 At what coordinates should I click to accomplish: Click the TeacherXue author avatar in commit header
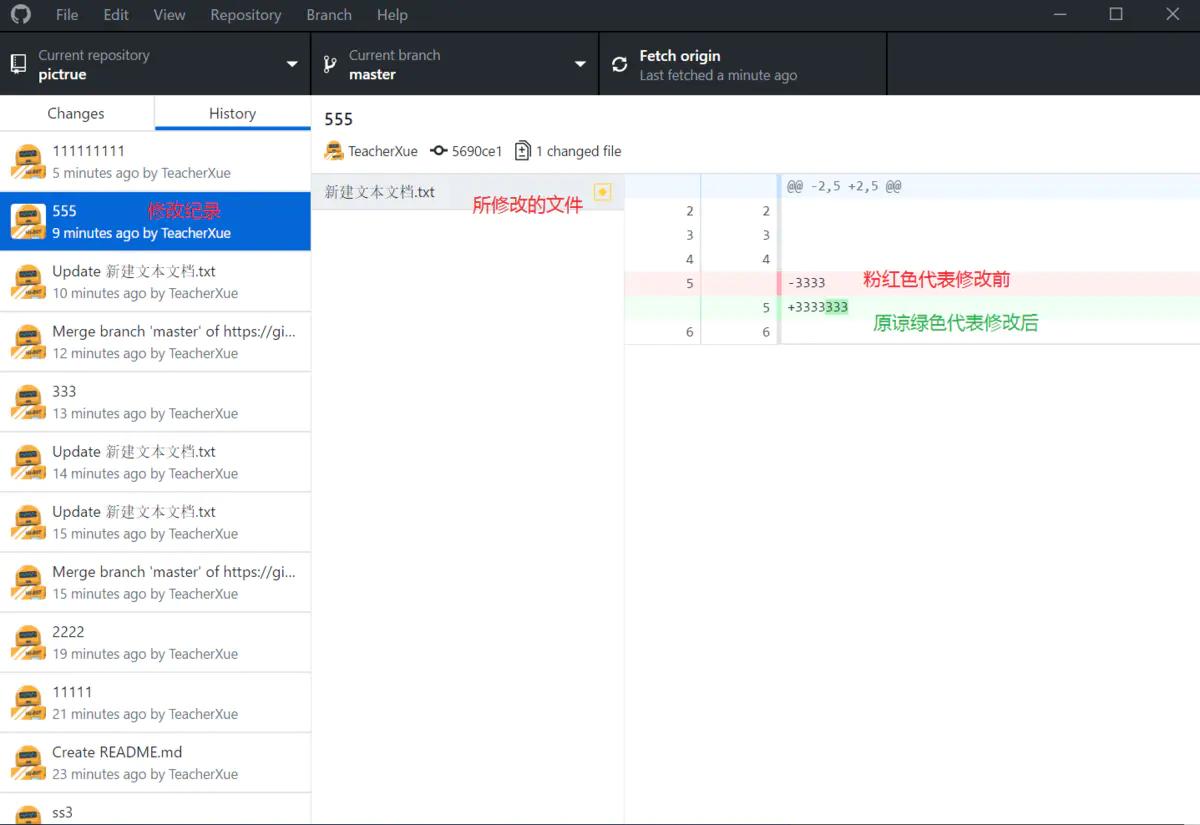334,151
